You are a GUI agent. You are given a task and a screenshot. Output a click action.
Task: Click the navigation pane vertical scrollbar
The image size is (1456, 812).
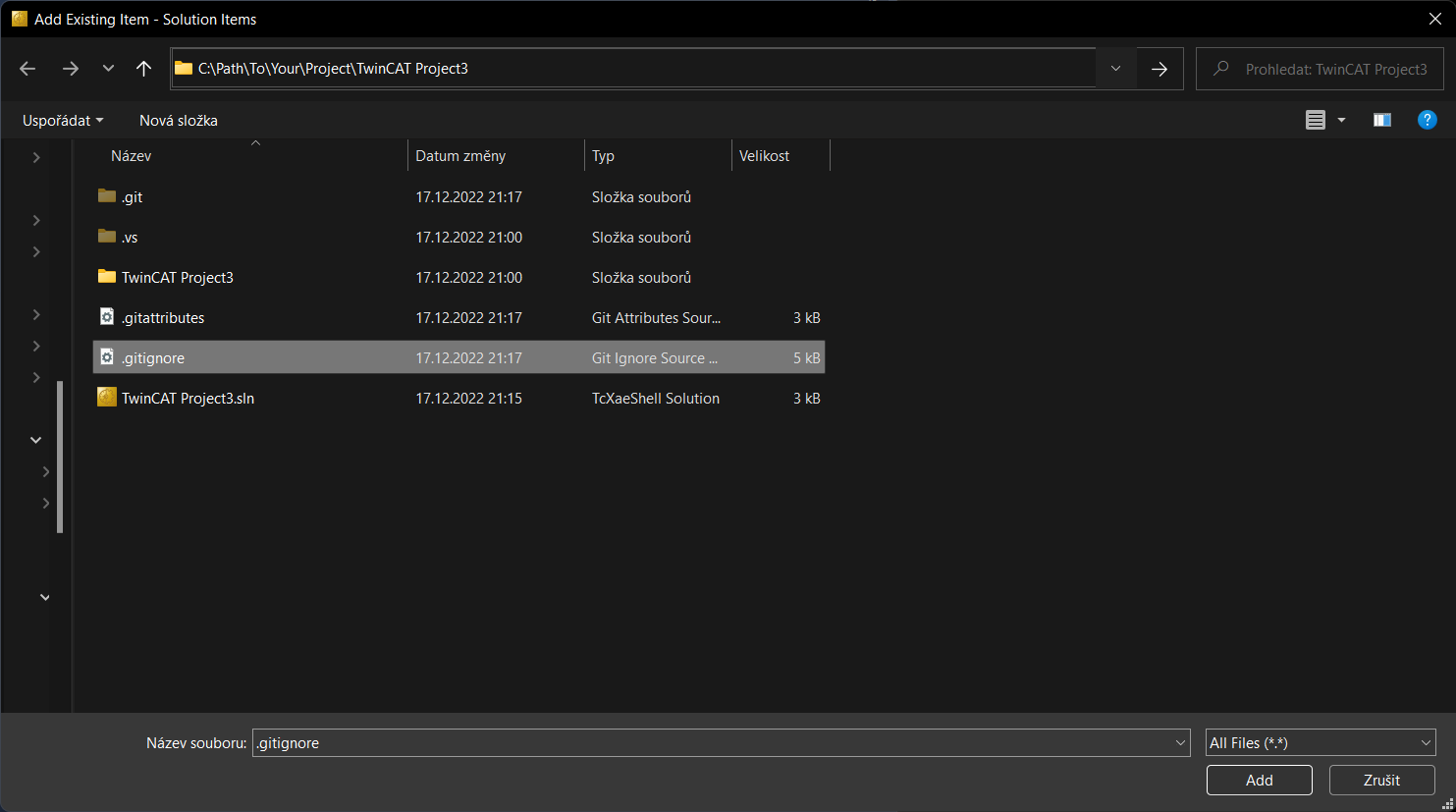[60, 457]
